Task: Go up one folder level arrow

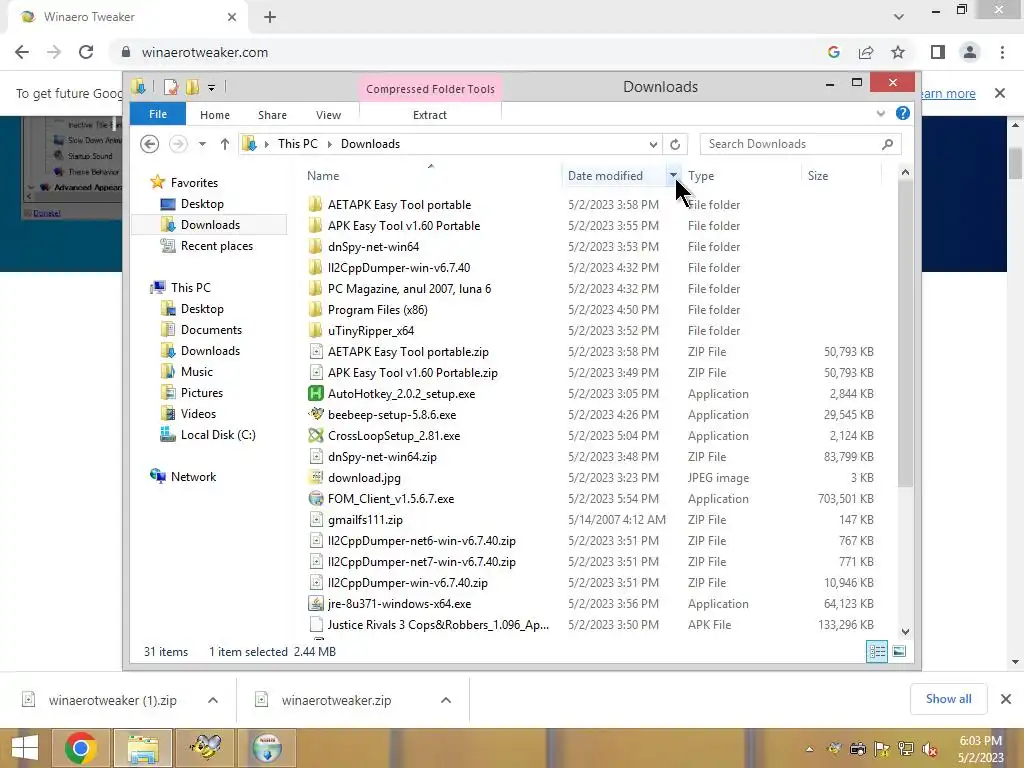Action: (225, 144)
